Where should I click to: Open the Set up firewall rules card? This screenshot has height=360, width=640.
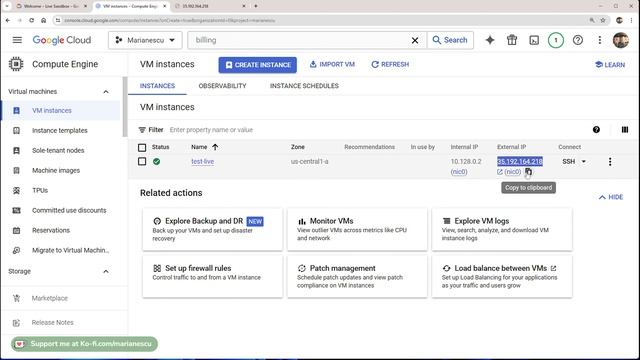tap(212, 277)
